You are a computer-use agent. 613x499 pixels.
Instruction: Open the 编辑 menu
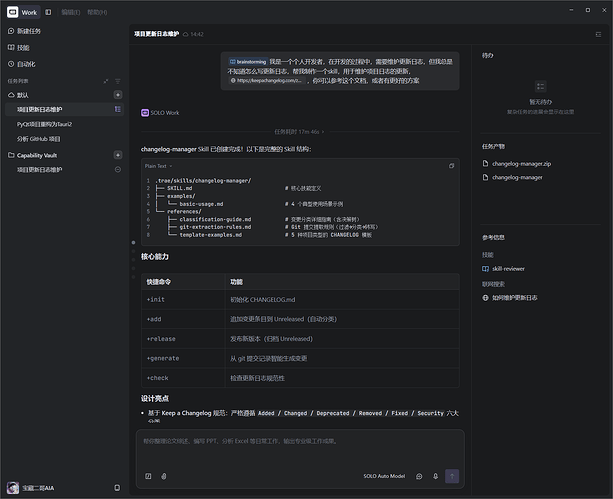click(71, 13)
